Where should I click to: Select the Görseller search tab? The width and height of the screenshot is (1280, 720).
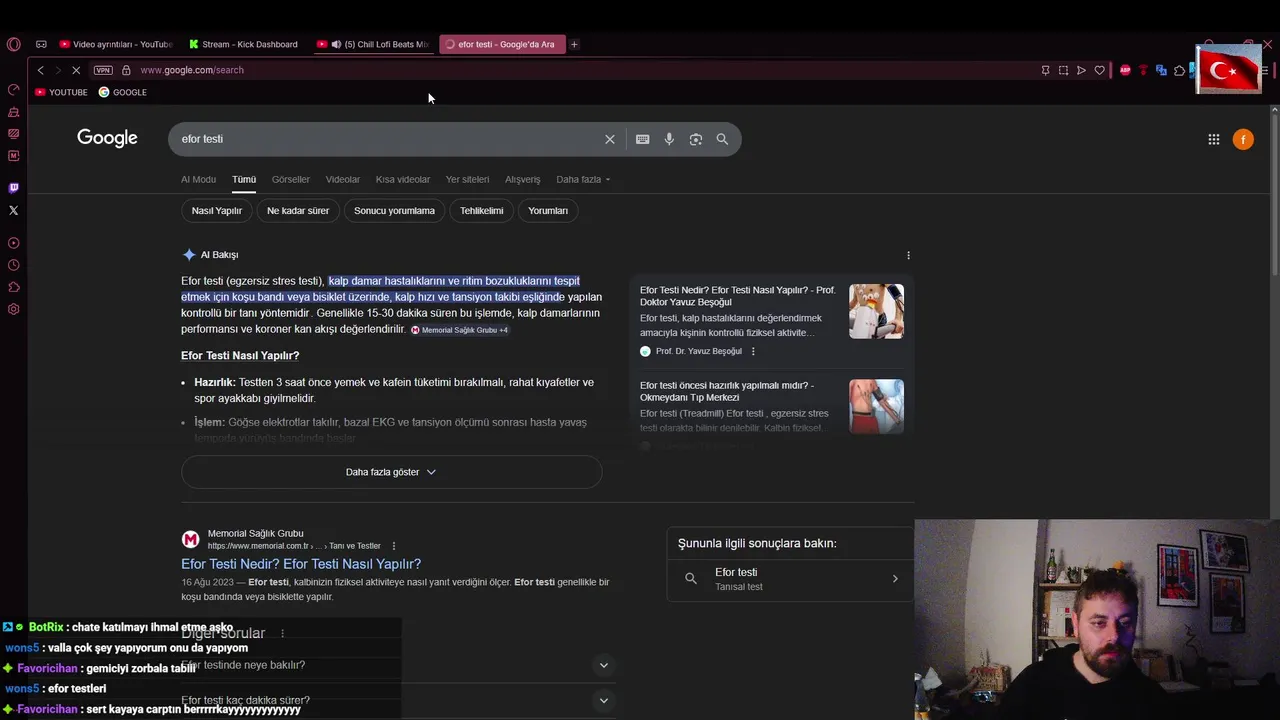(291, 179)
